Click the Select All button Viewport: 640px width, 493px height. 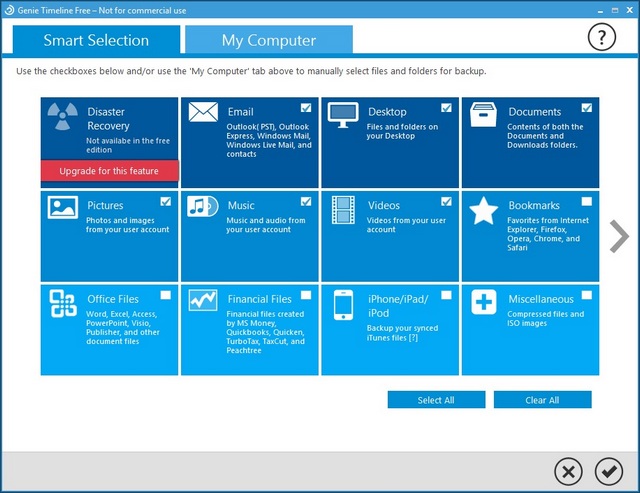click(x=436, y=400)
